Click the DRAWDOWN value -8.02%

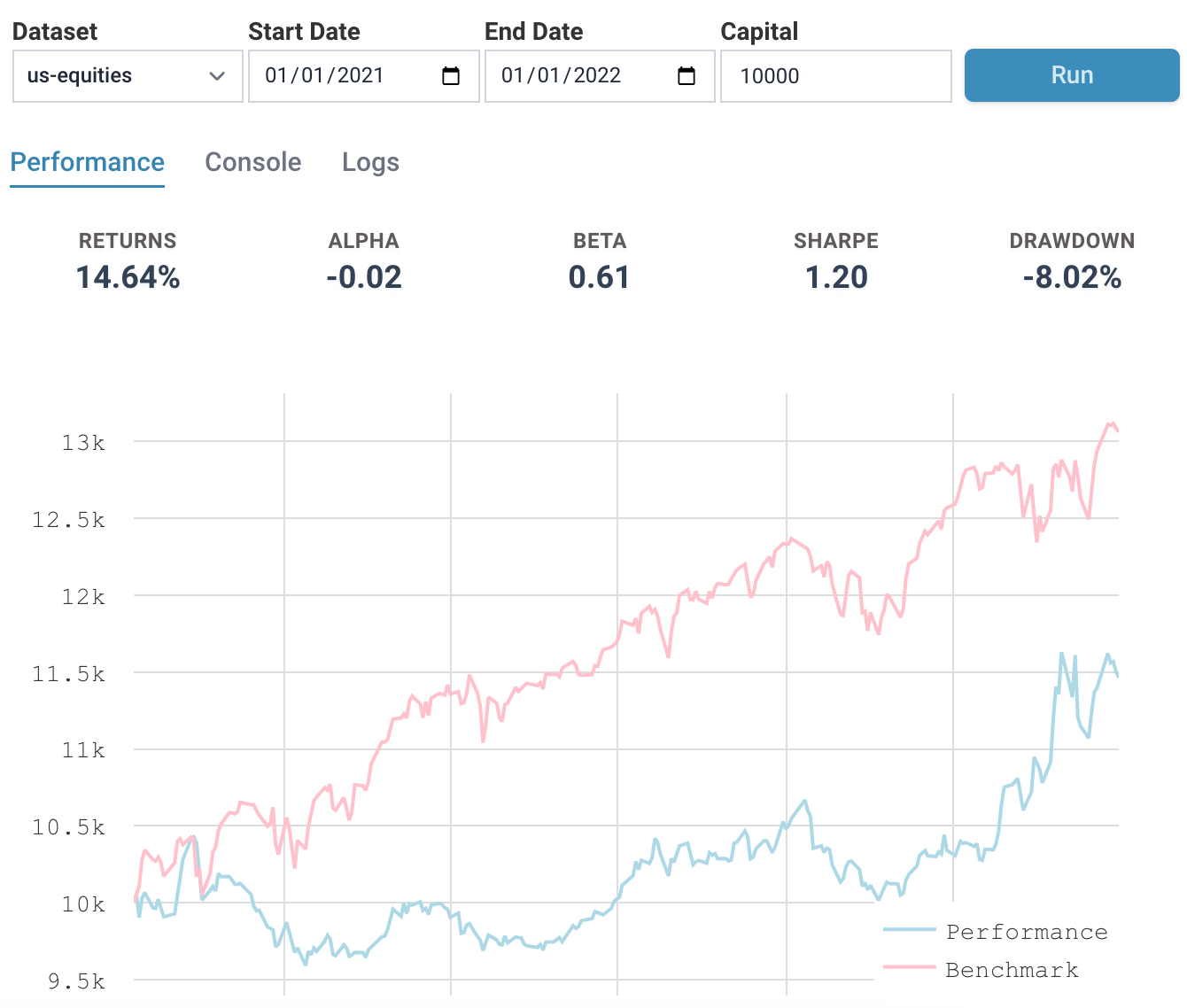click(x=1072, y=277)
